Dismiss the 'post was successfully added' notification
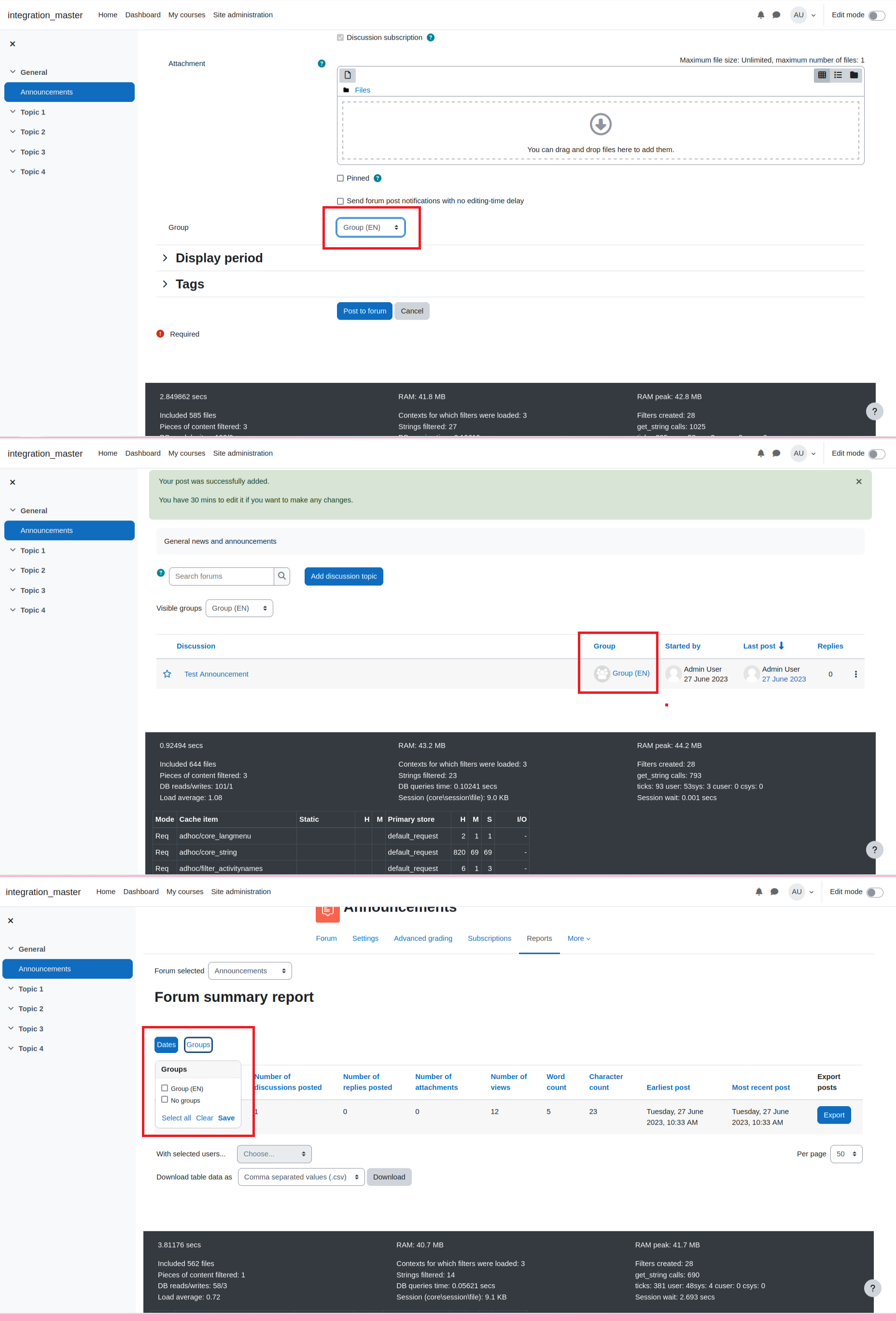Image resolution: width=896 pixels, height=1321 pixels. click(x=858, y=481)
